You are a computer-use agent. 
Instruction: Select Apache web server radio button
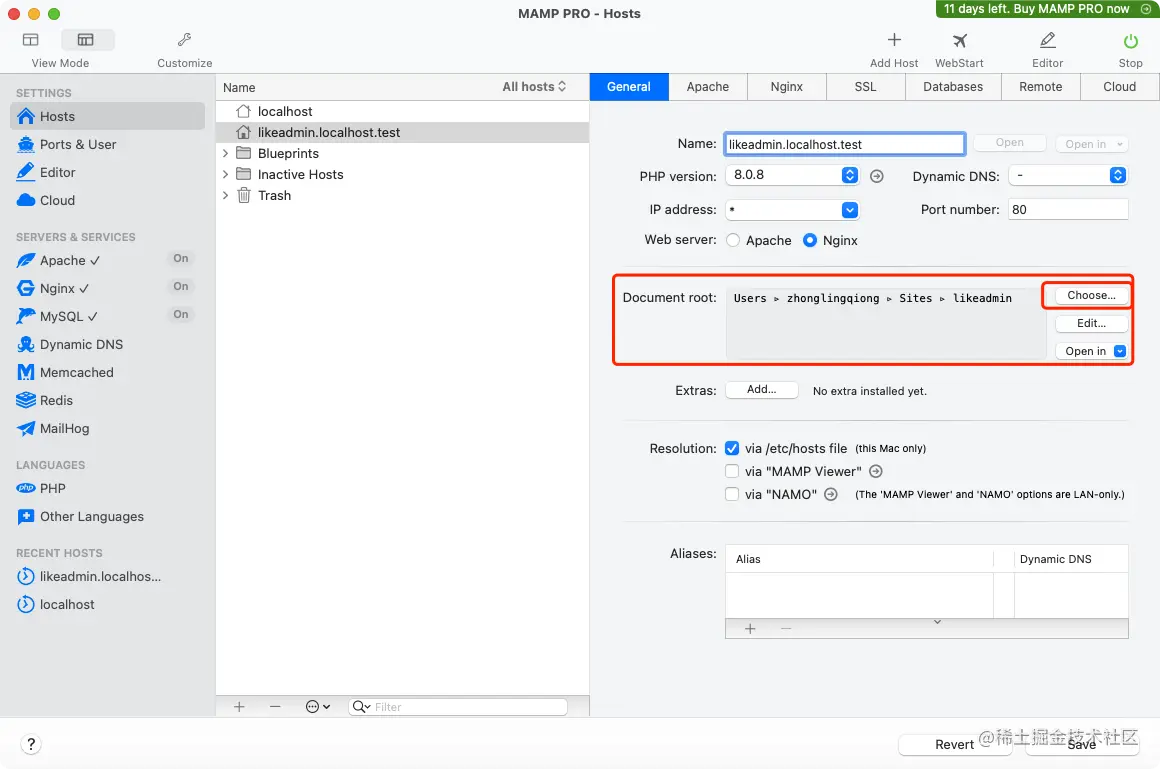coord(733,241)
